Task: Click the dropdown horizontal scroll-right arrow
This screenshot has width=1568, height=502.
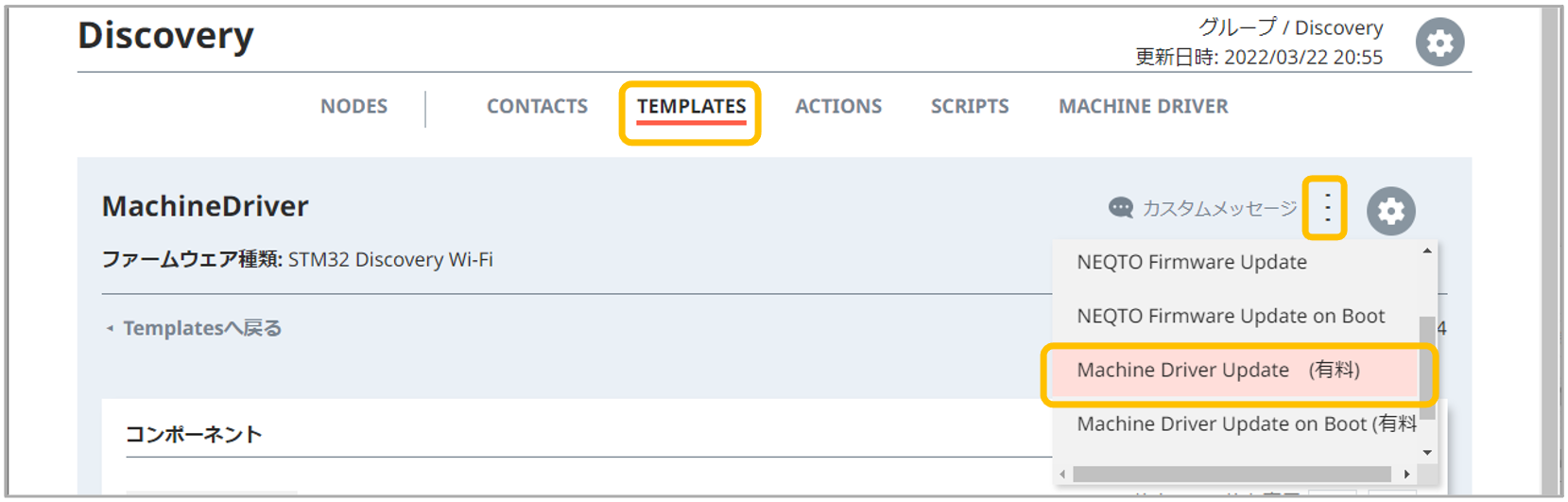Action: 1407,475
